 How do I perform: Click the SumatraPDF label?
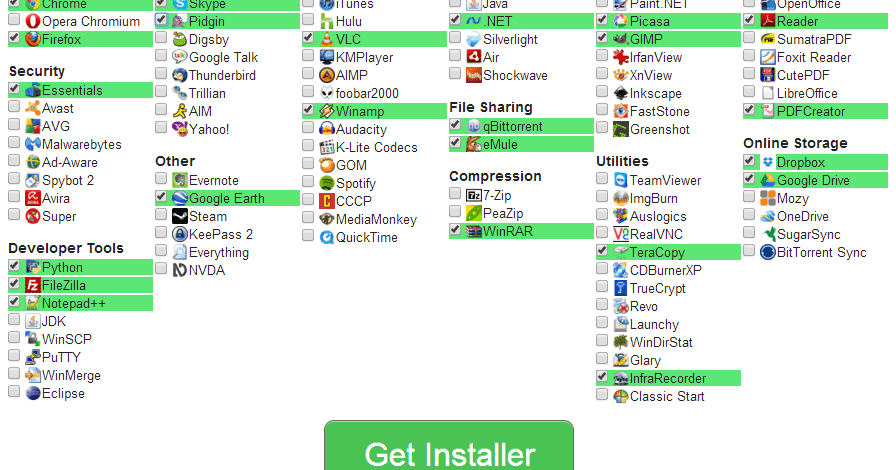pos(814,39)
